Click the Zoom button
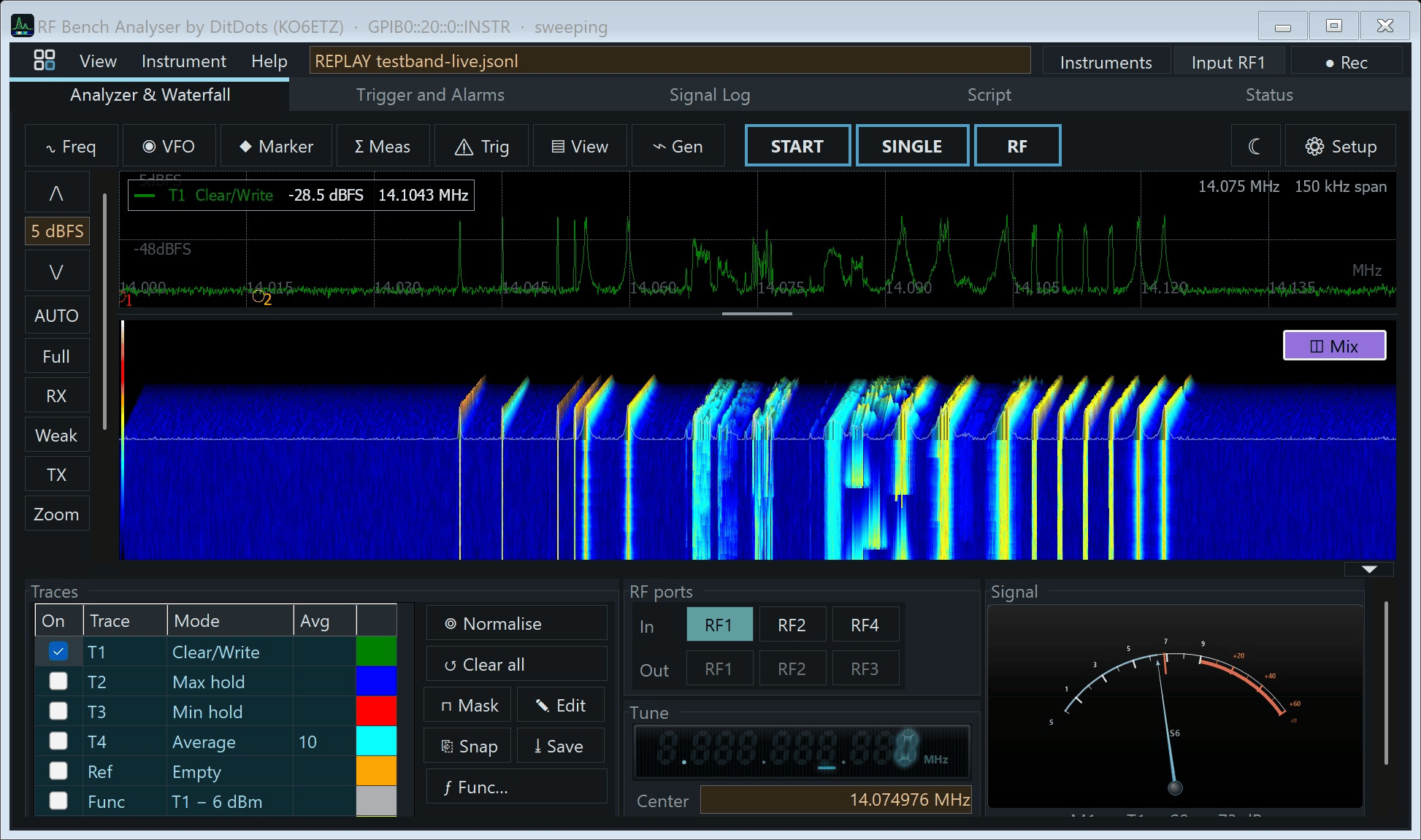This screenshot has height=840, width=1421. click(57, 514)
